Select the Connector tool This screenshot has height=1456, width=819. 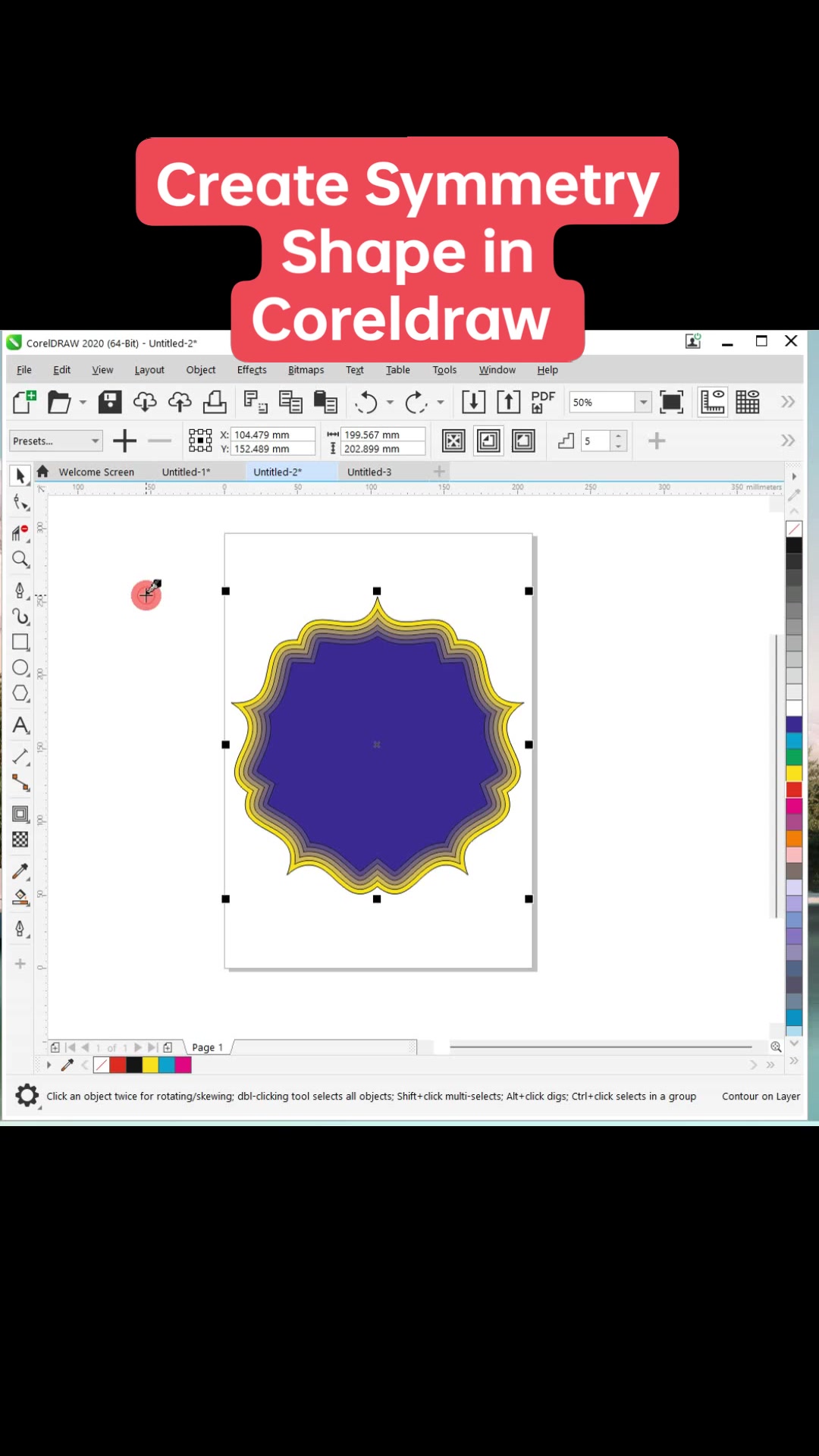pyautogui.click(x=20, y=783)
